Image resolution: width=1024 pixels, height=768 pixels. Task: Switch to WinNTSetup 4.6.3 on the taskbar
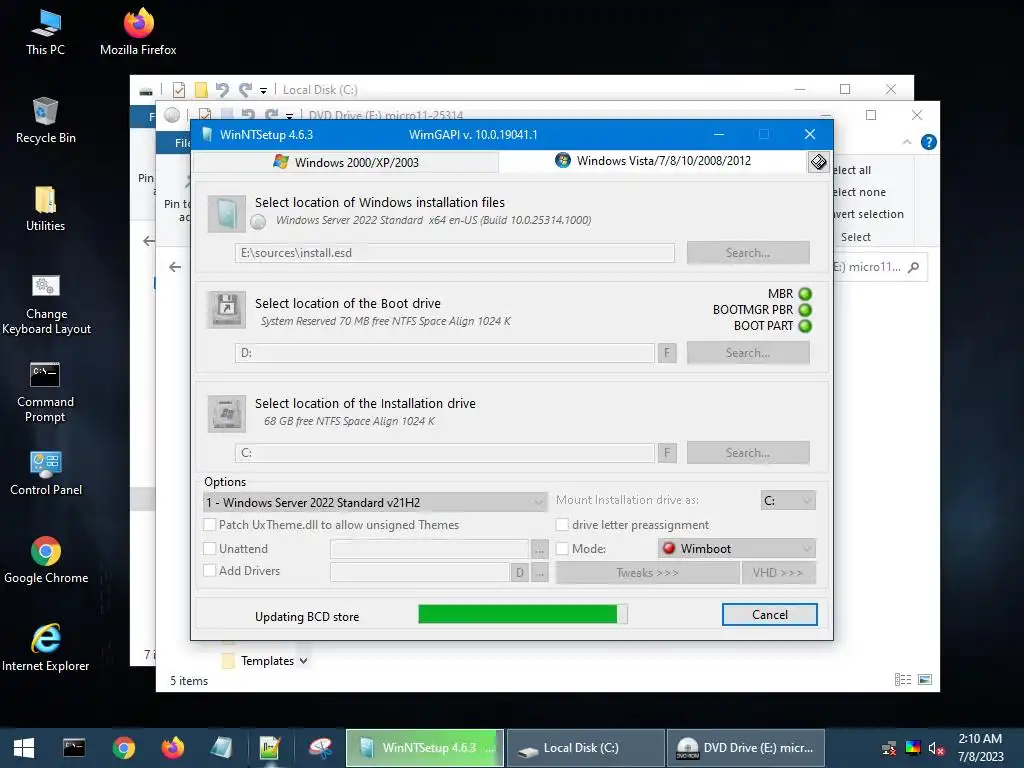(424, 748)
